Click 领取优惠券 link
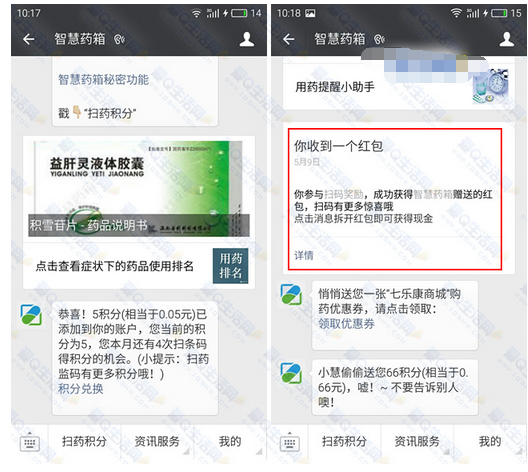The width and height of the screenshot is (528, 472). (346, 324)
